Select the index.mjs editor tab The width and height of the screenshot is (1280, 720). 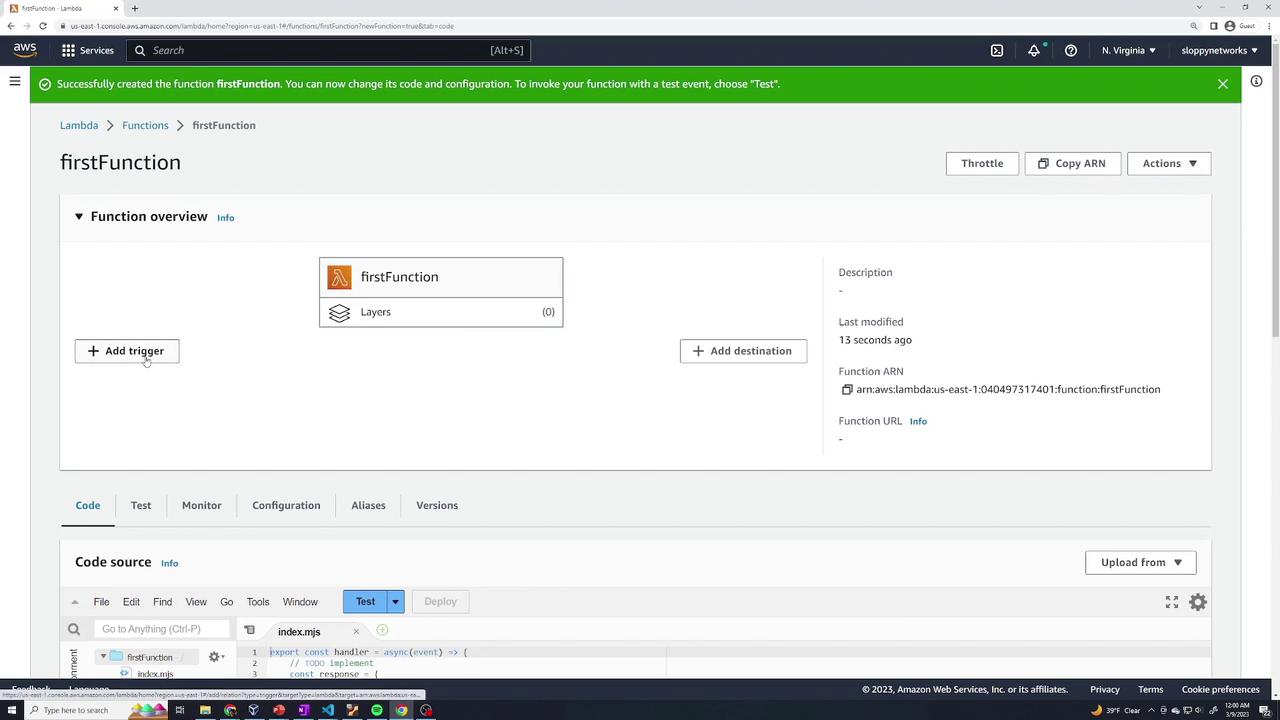pyautogui.click(x=299, y=632)
